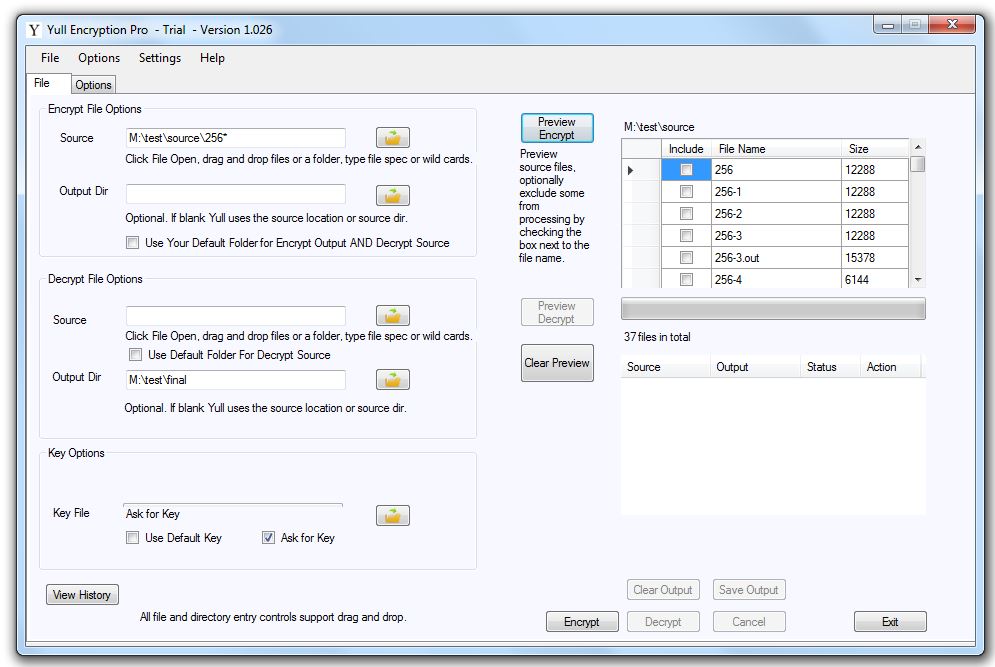Check Include box for file 256-1
Screen dimensions: 995x667
[x=686, y=192]
